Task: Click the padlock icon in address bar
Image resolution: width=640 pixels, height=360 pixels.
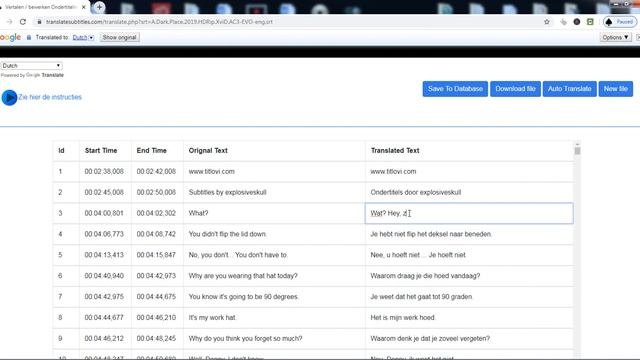Action: click(39, 22)
